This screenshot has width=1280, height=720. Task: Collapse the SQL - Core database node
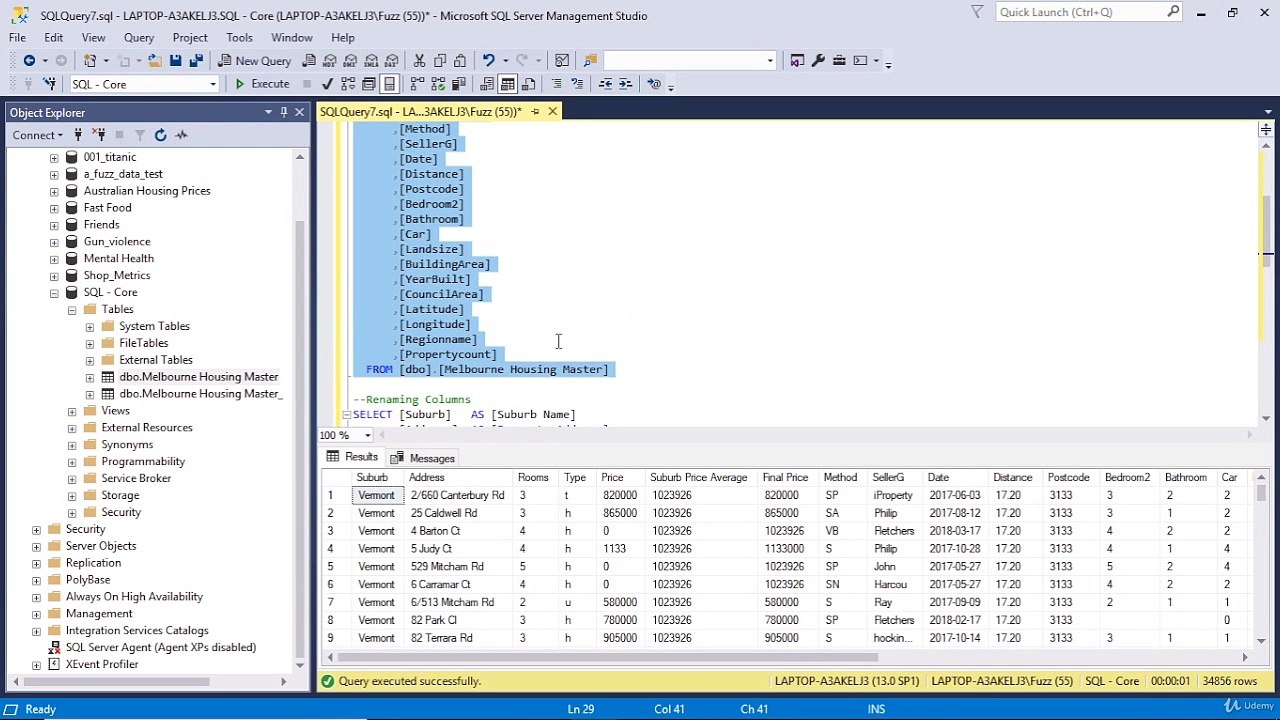54,293
